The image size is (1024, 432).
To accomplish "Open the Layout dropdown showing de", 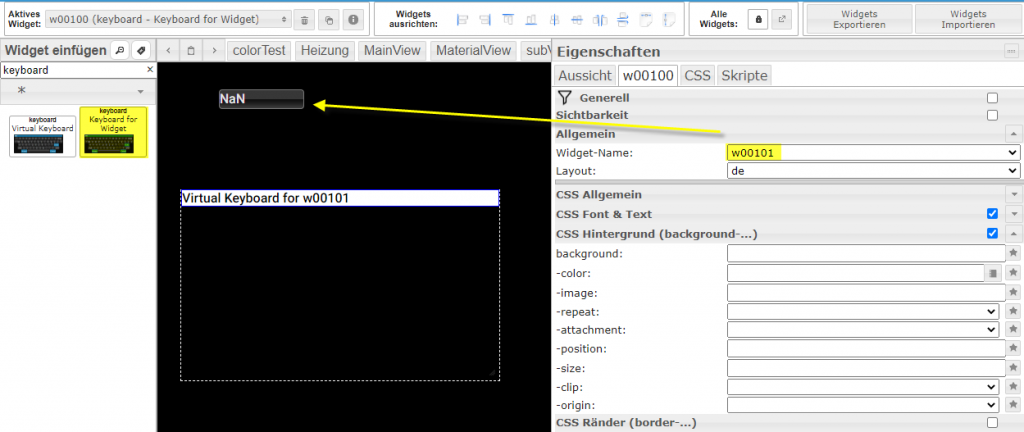I will pyautogui.click(x=872, y=171).
